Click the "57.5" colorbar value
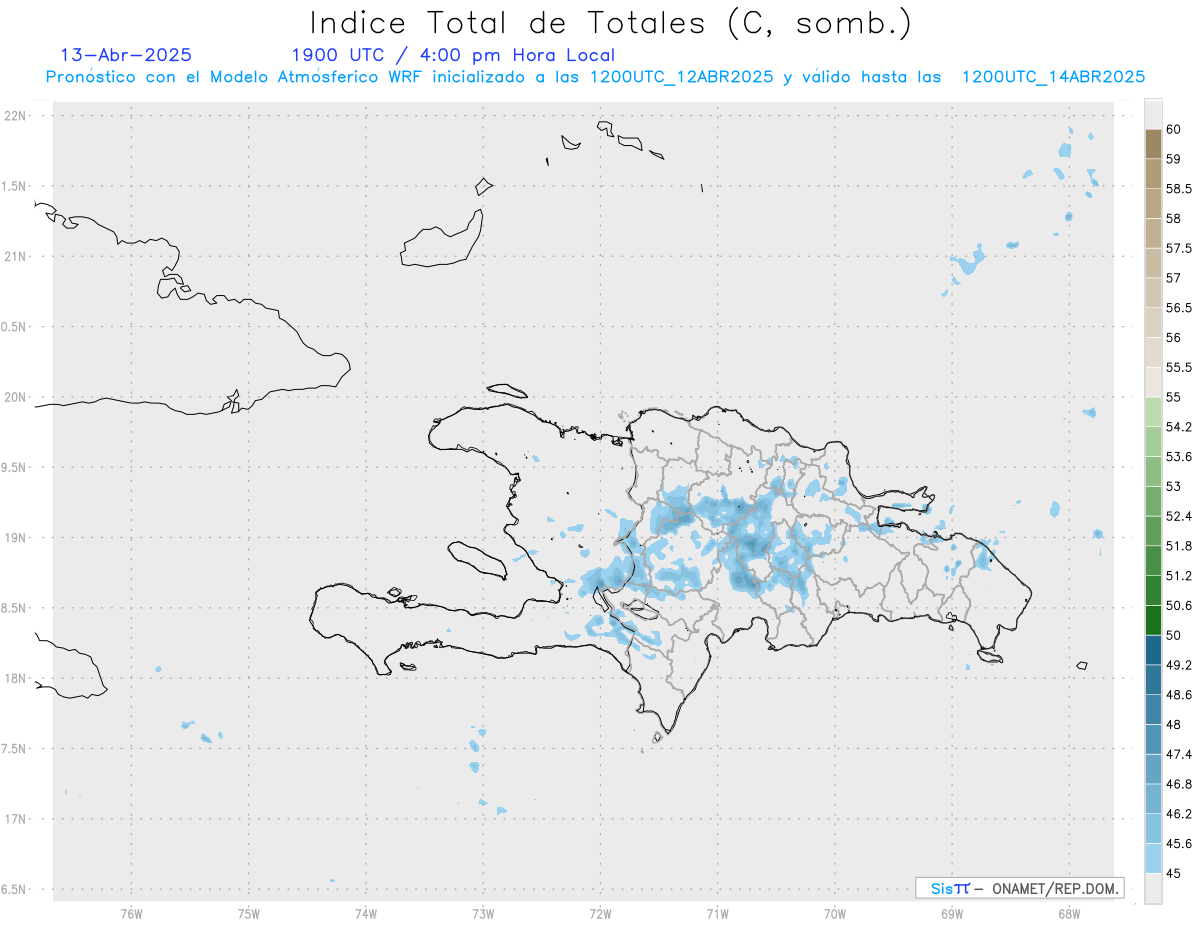The image size is (1200, 927). pos(1179,248)
